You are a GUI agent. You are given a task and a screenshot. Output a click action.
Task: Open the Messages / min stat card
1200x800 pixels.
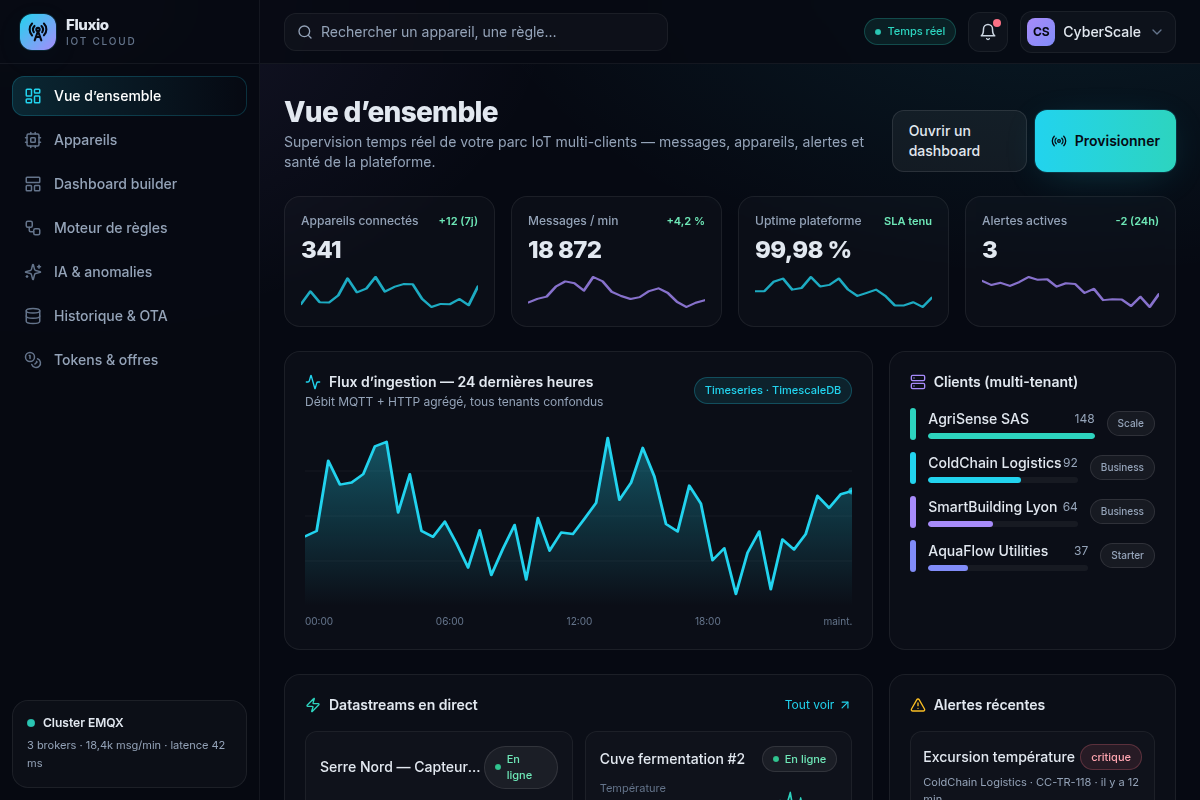click(x=616, y=261)
